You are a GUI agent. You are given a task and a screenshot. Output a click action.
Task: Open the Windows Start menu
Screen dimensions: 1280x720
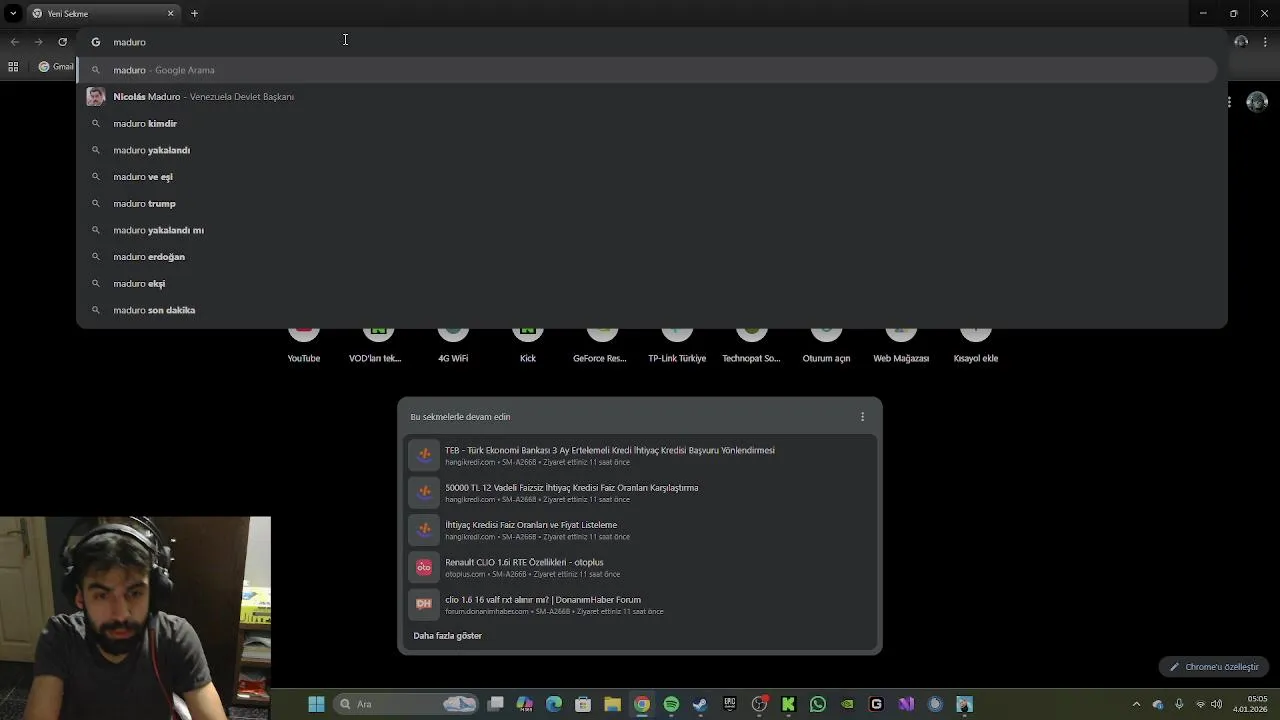pos(316,704)
